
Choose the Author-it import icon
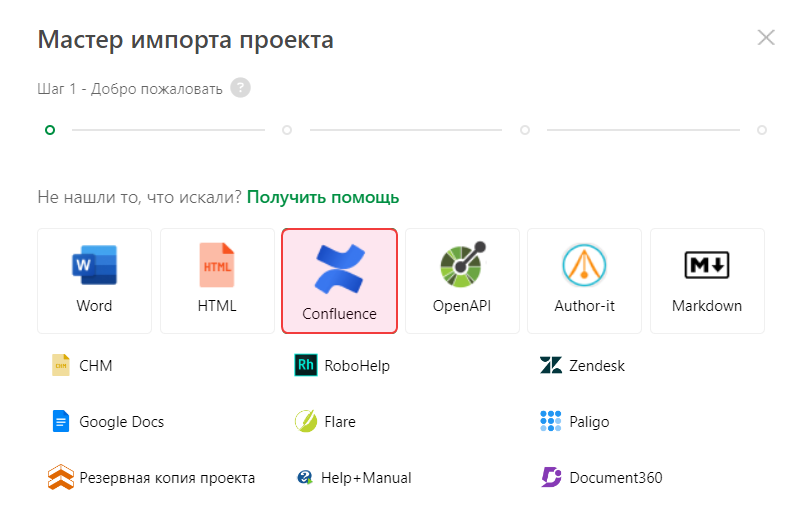tap(585, 265)
